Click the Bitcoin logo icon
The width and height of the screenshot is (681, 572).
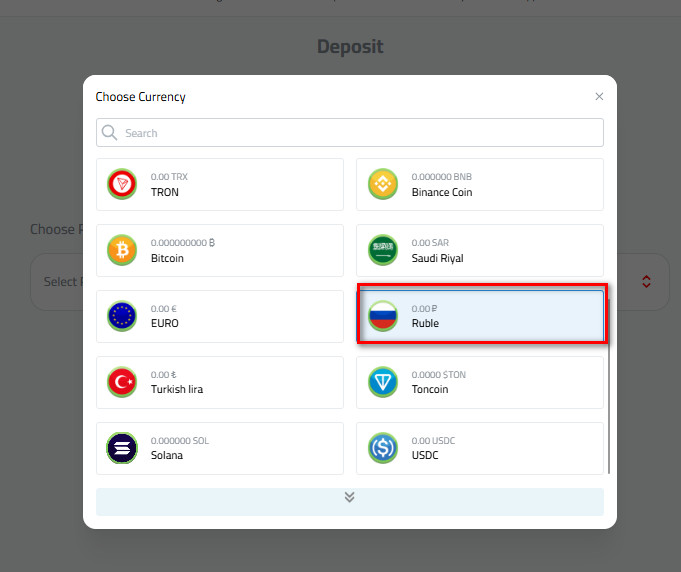click(122, 250)
